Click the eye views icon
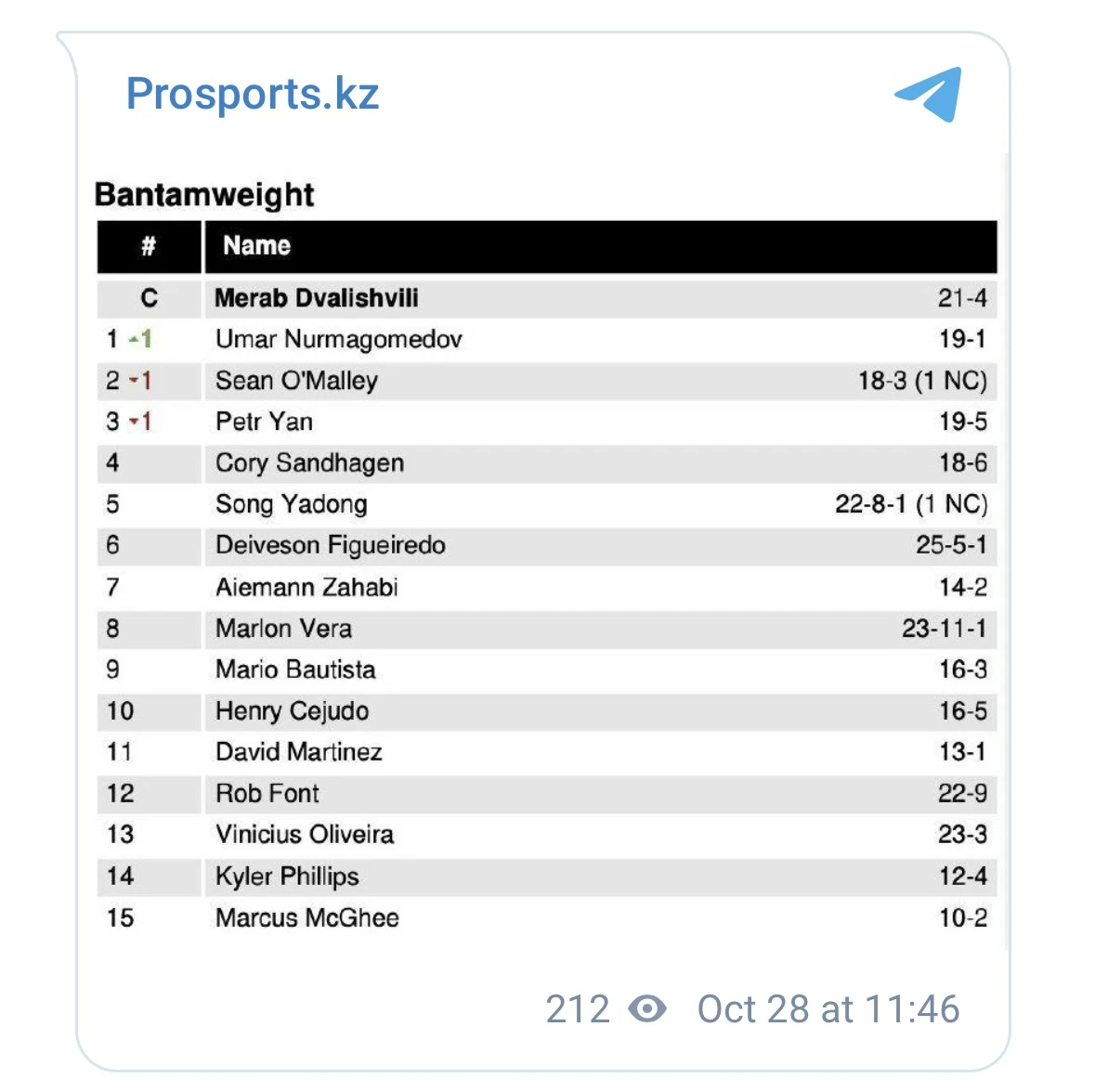 tap(647, 1008)
